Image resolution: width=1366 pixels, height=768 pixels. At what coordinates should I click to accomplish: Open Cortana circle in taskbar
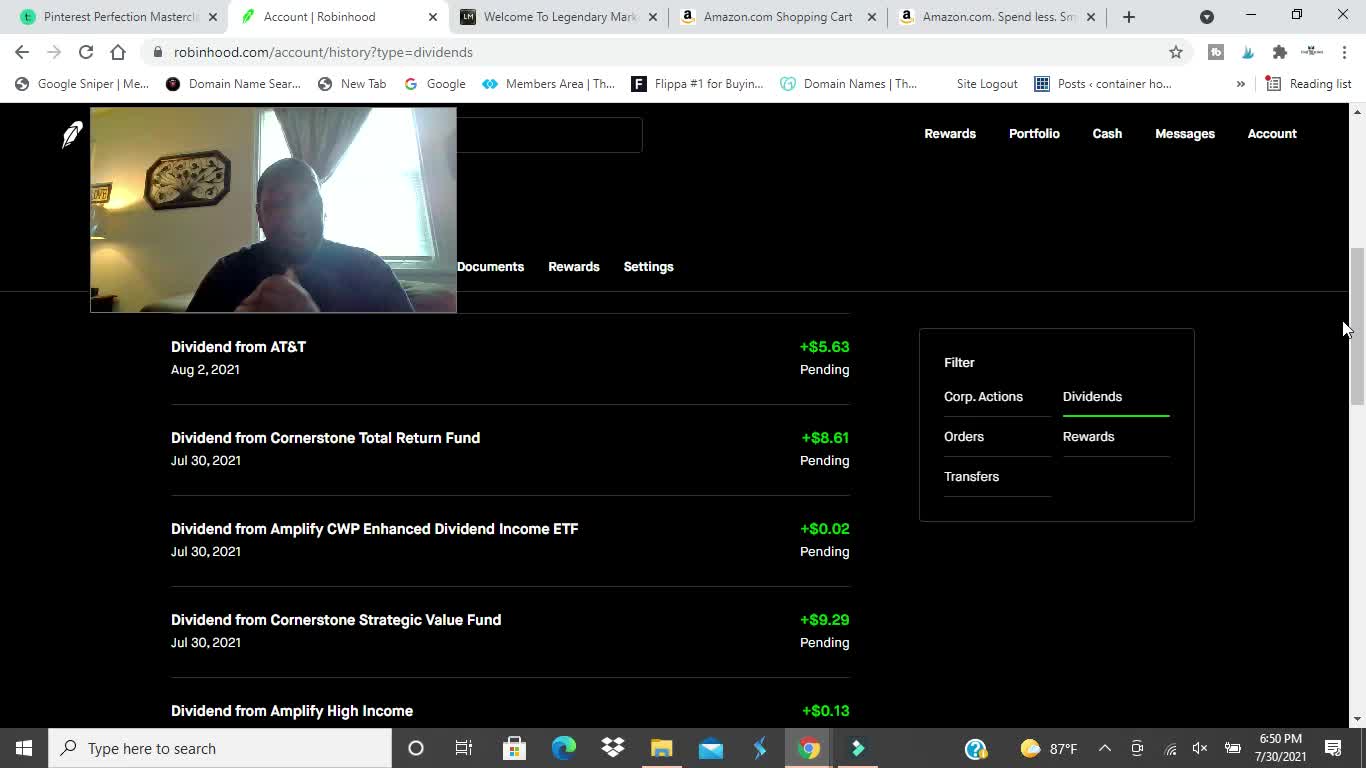416,748
